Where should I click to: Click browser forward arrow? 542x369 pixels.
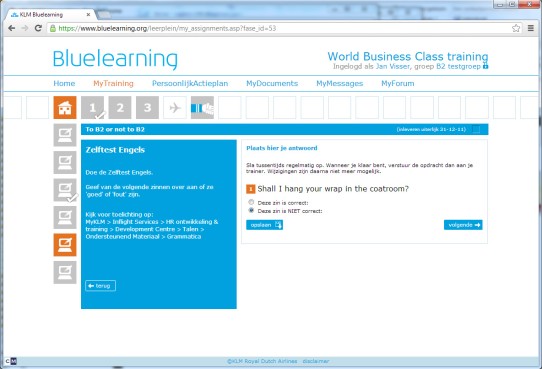pyautogui.click(x=25, y=28)
